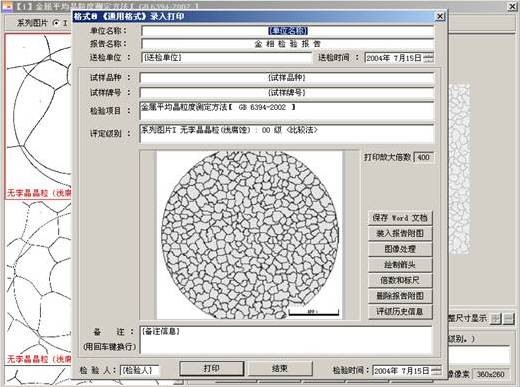Open 图像处理 image processing
Image resolution: width=520 pixels, height=387 pixels.
click(400, 249)
